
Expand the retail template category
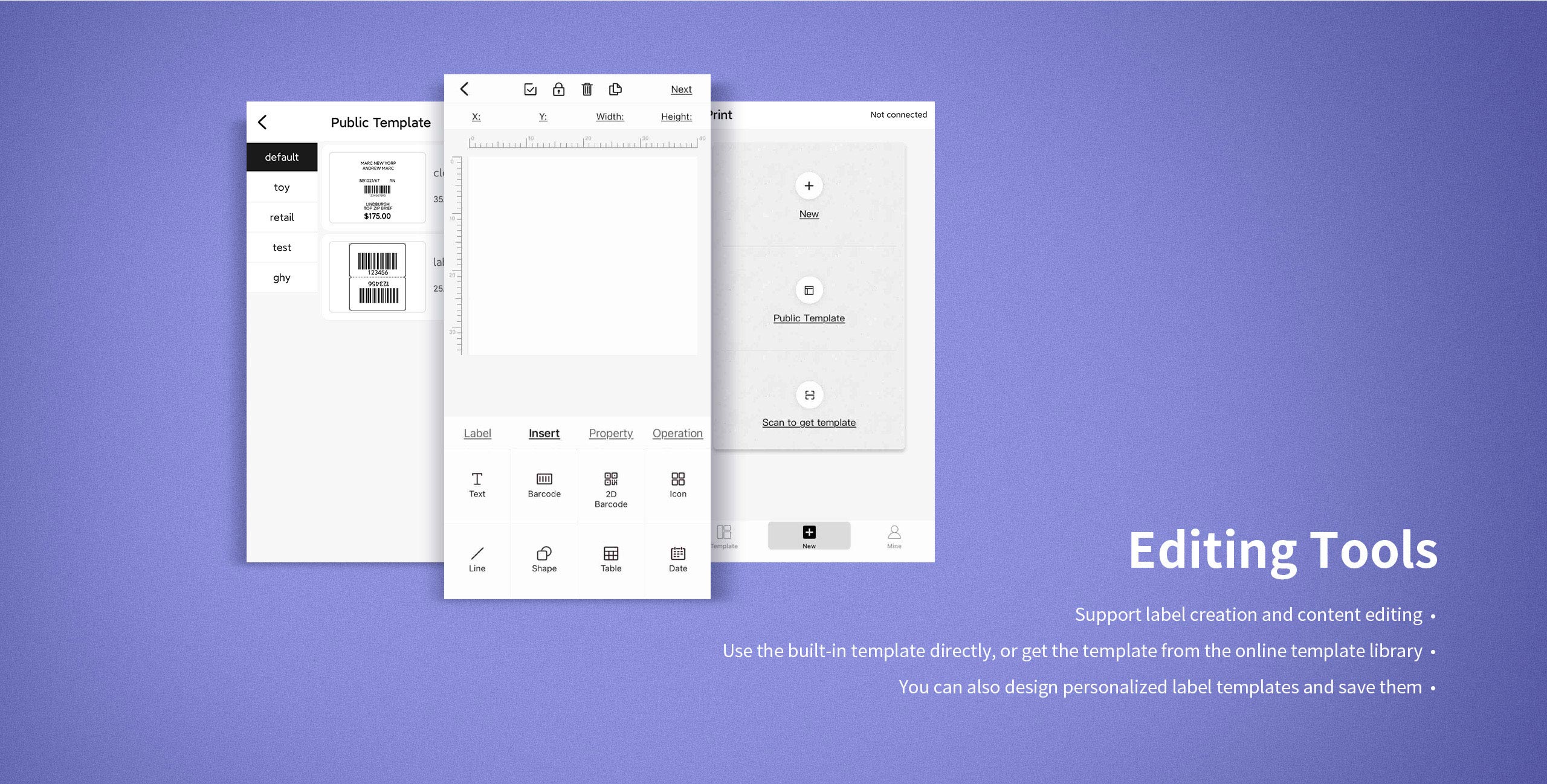pos(282,216)
